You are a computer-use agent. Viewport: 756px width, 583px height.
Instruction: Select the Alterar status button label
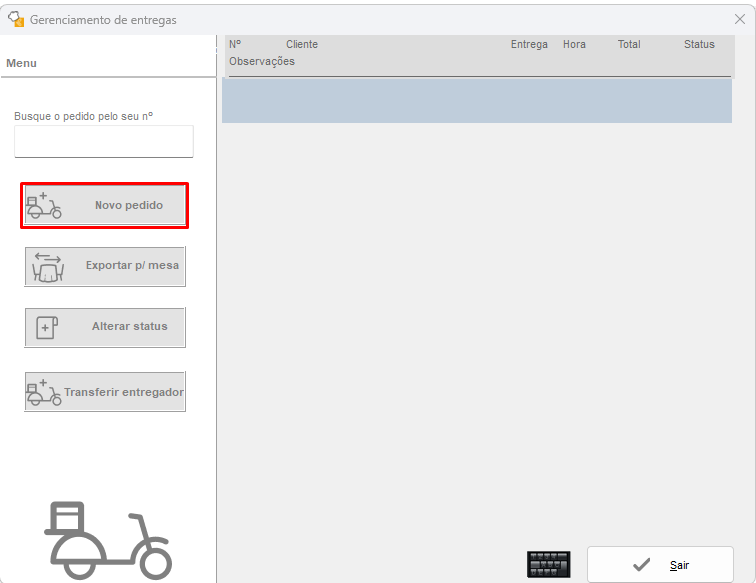coord(129,327)
